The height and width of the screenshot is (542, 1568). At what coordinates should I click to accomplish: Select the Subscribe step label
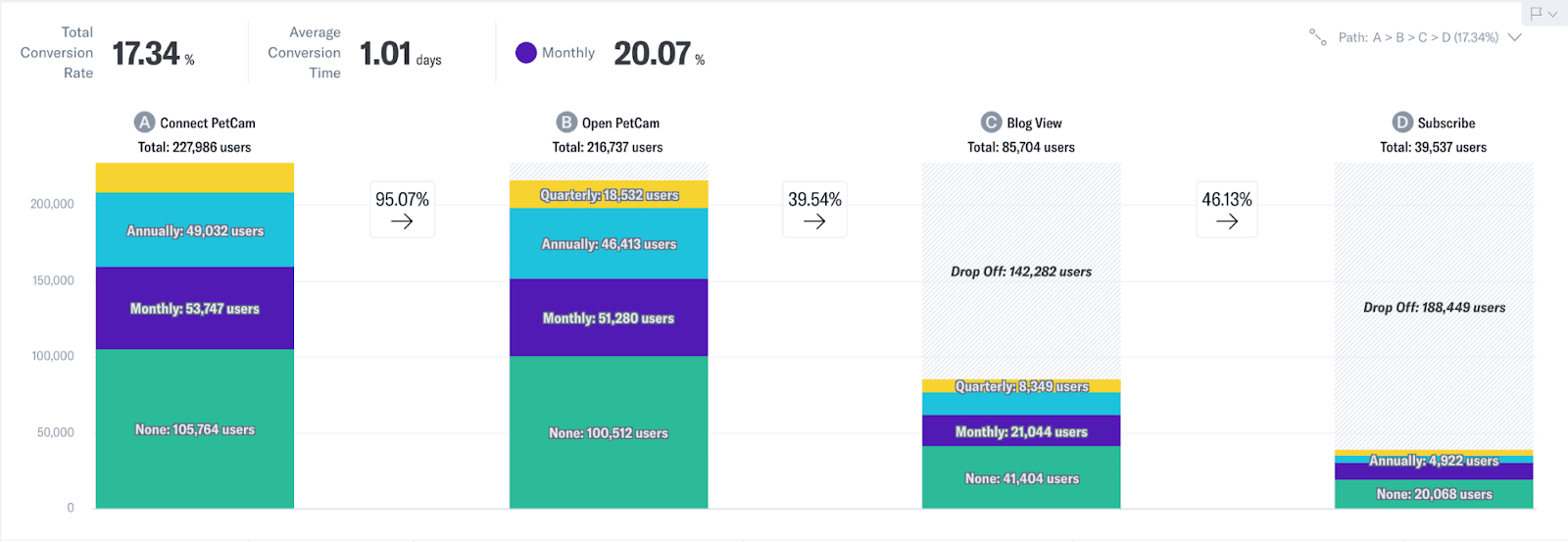(x=1445, y=123)
